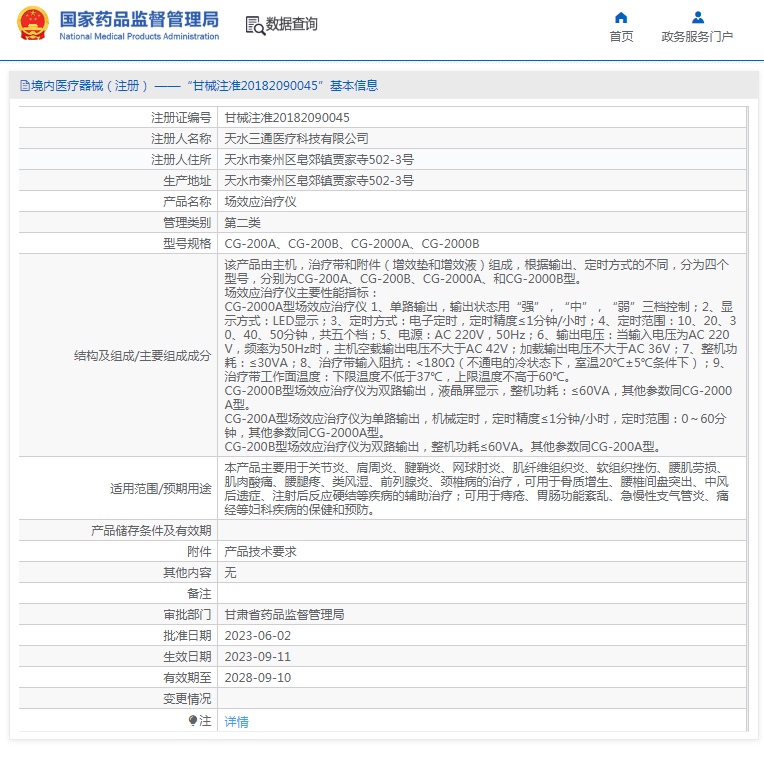Screen dimensions: 764x757
Task: Select approval department 甘肃省药品监督管理局
Action: 284,614
